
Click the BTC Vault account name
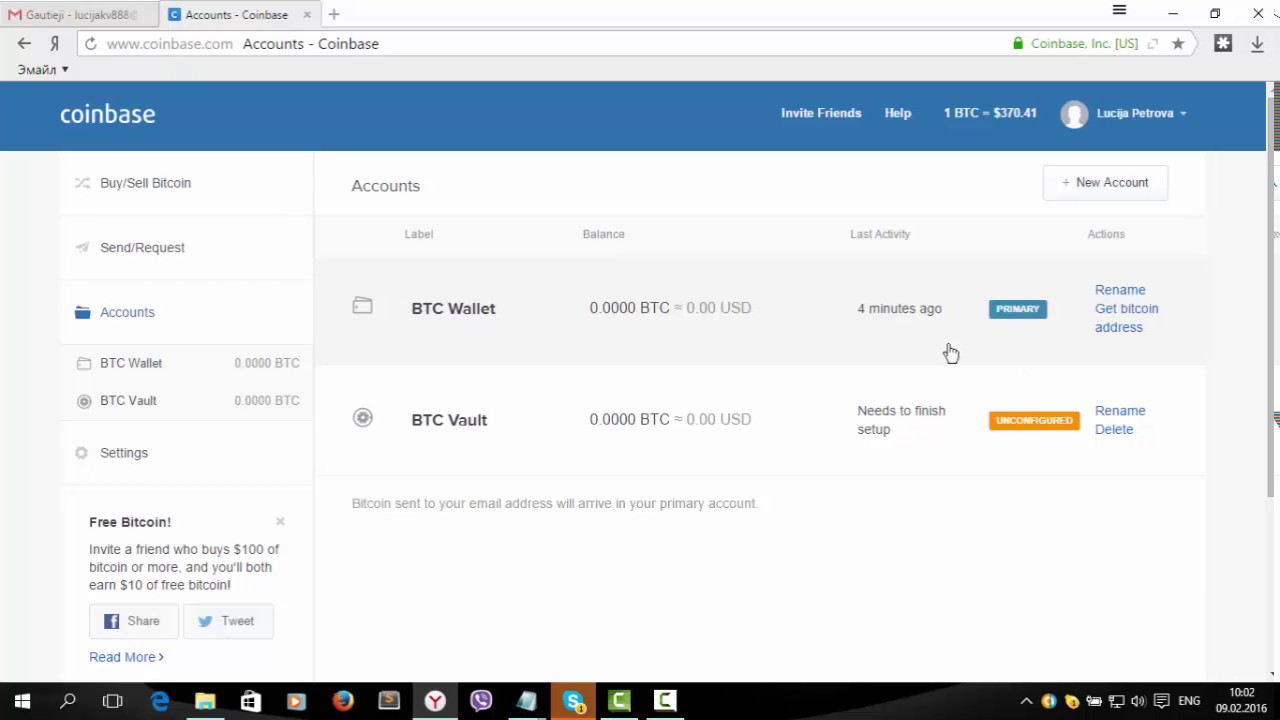[449, 420]
